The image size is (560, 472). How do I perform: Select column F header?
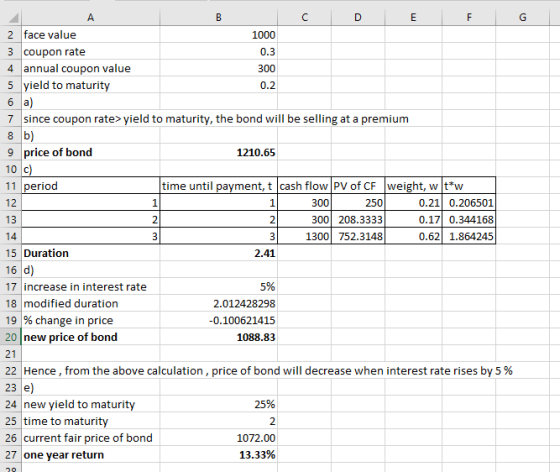[x=469, y=17]
